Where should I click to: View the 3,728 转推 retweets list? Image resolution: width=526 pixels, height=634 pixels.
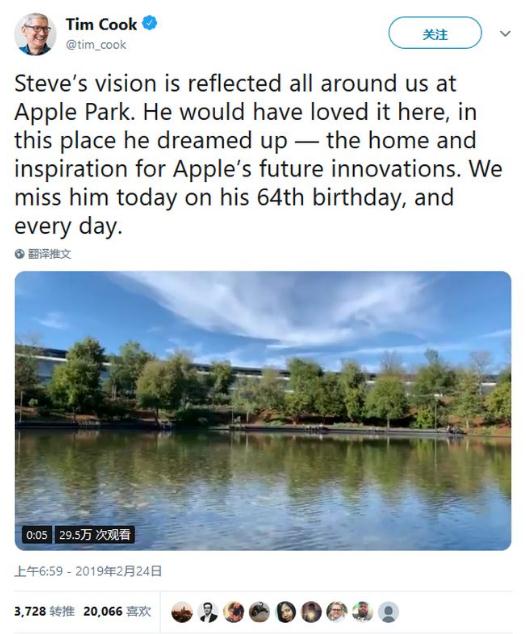[44, 611]
